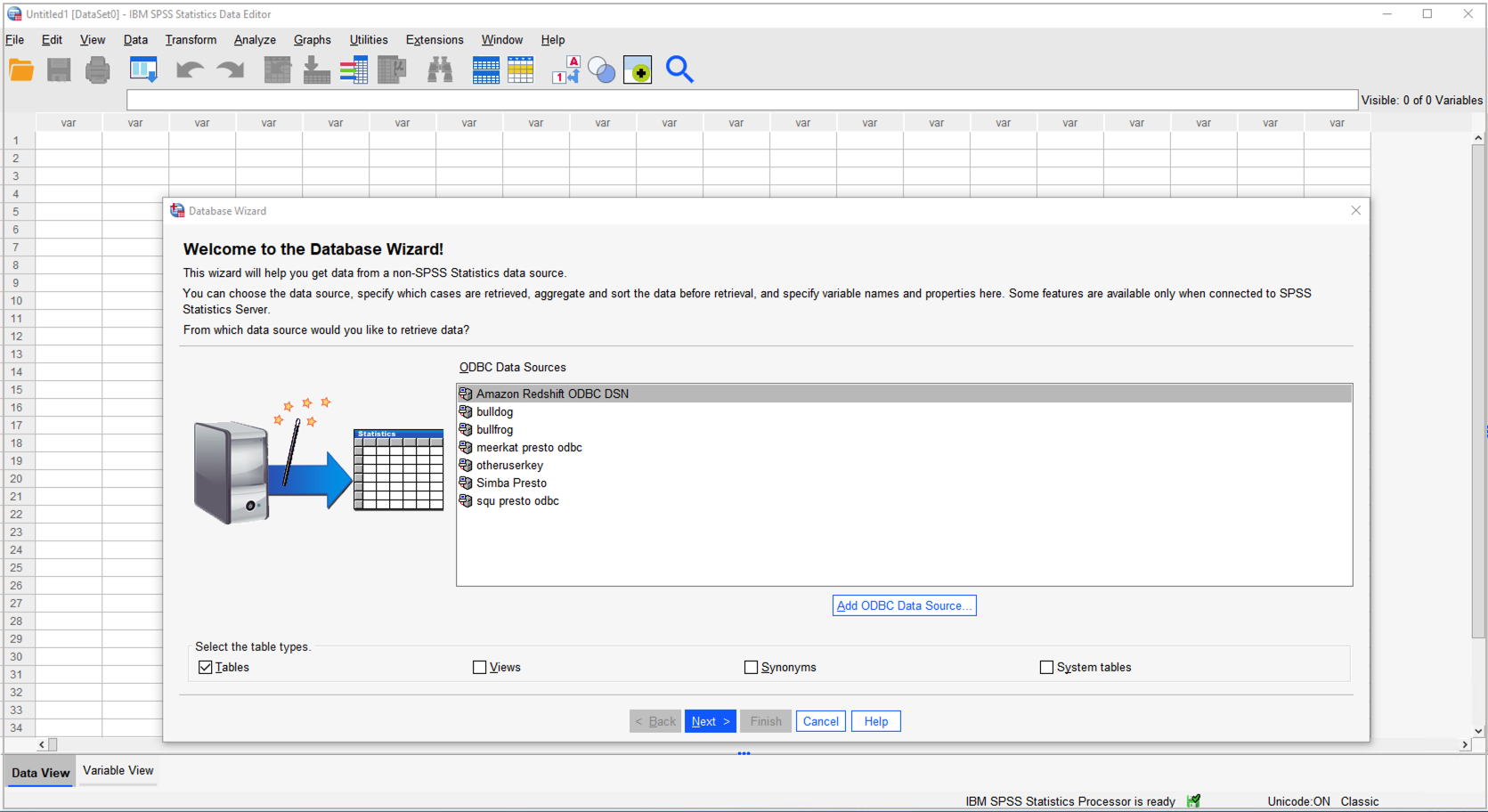Click the wizard's Help button
1488x812 pixels.
pyautogui.click(x=876, y=721)
